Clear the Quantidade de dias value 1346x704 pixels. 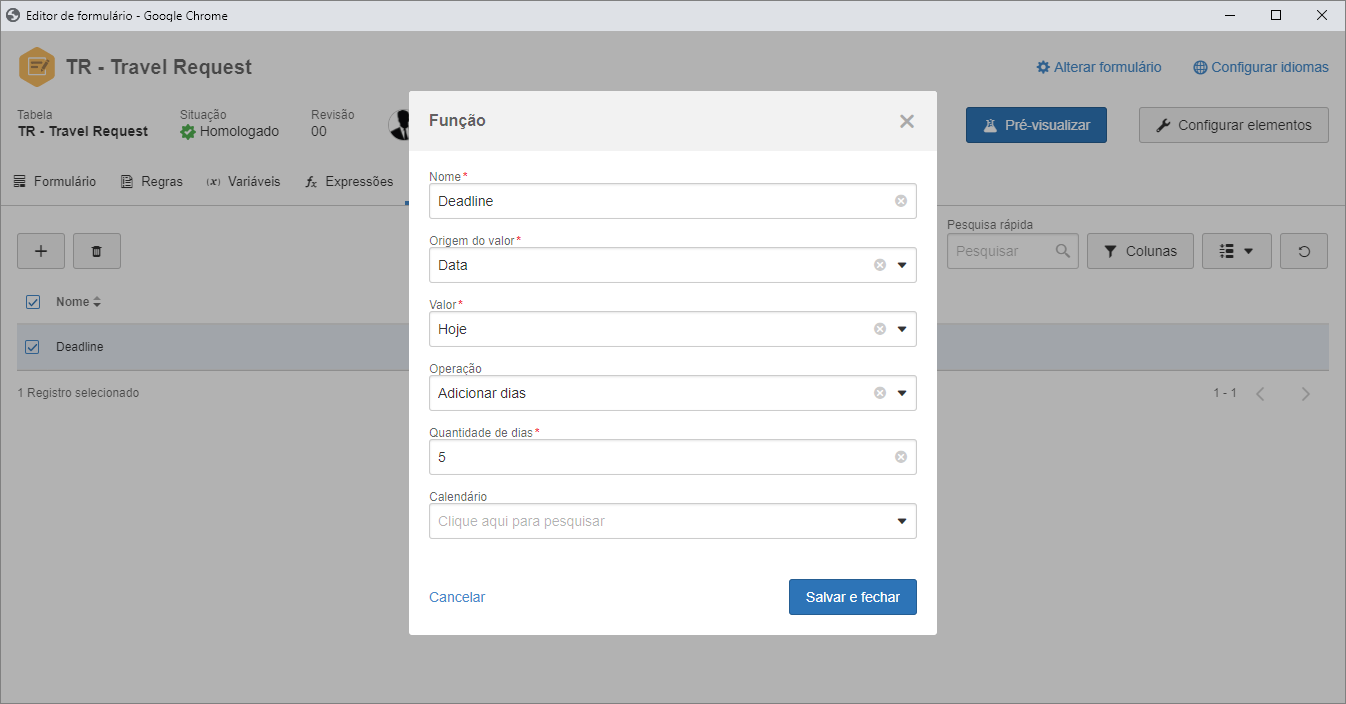point(901,457)
